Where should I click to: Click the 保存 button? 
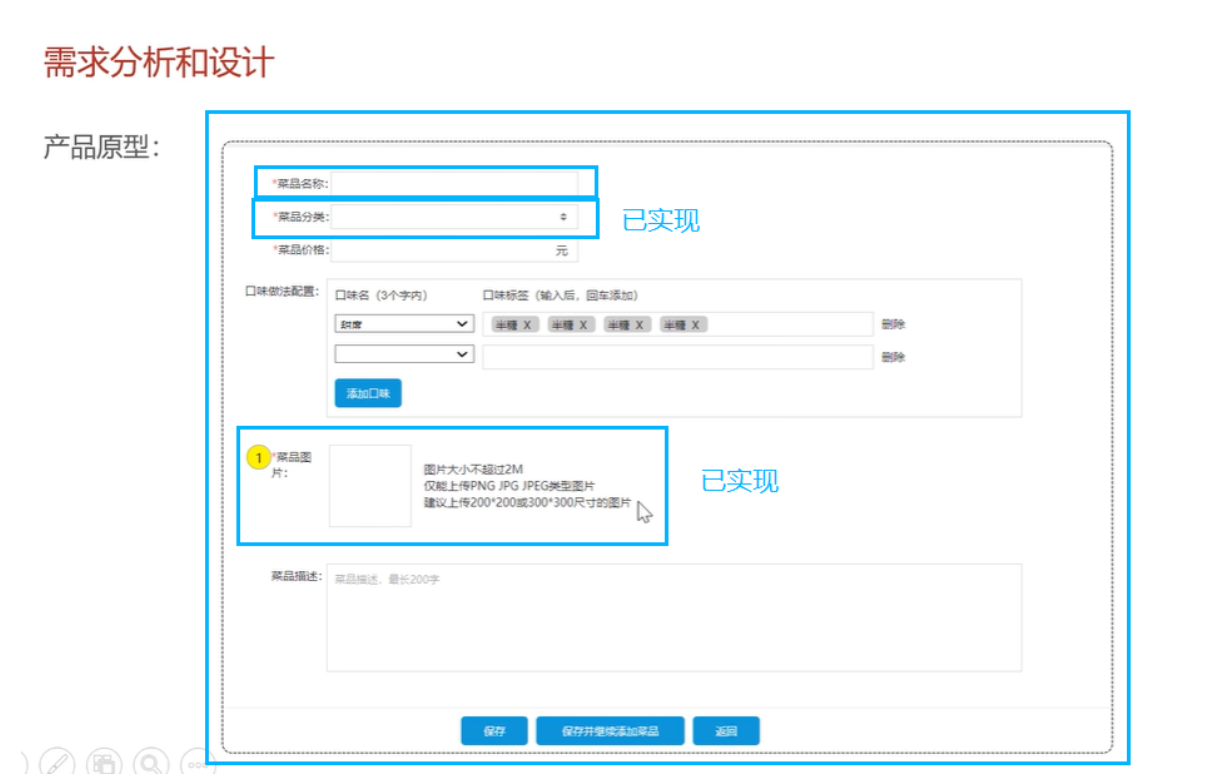[x=494, y=731]
